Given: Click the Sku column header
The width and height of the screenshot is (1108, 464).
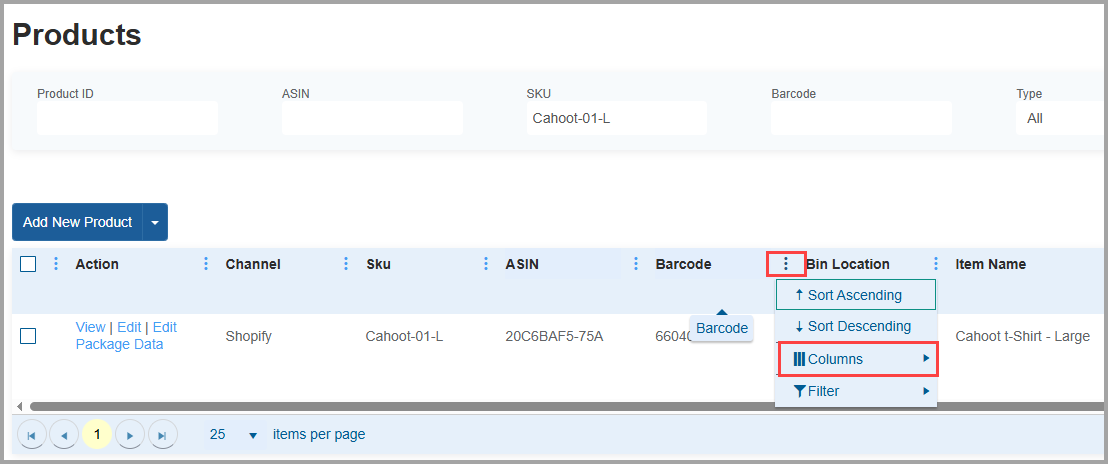Looking at the screenshot, I should tap(378, 264).
